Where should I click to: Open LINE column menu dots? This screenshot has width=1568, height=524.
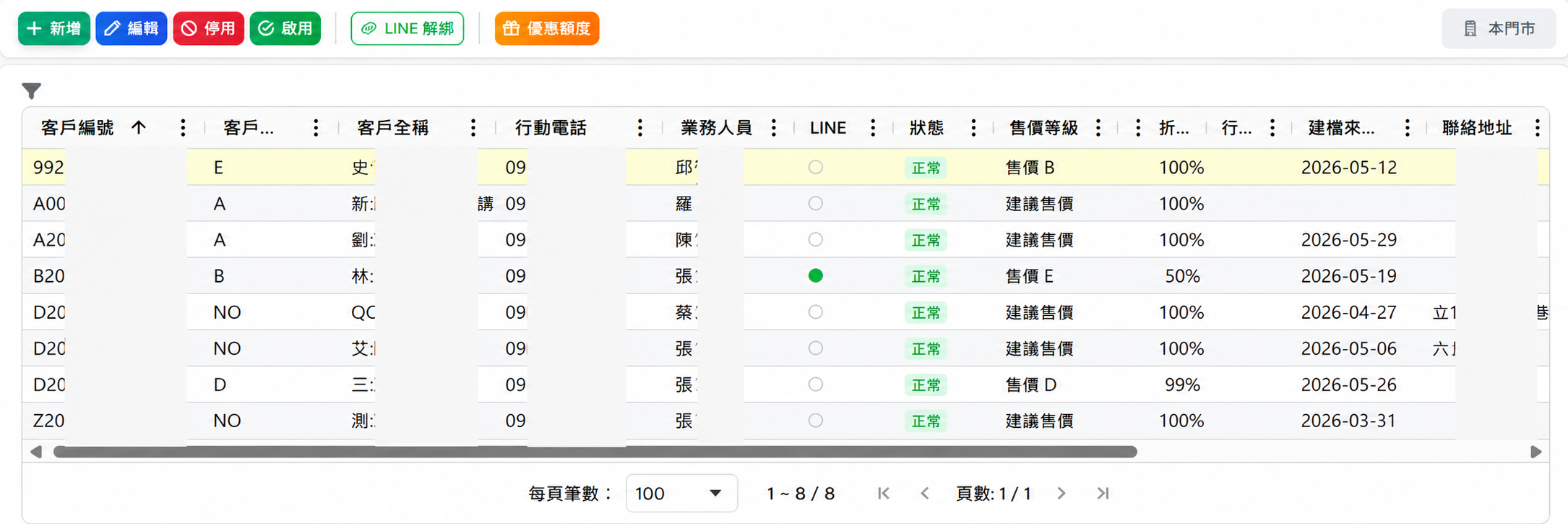coord(873,128)
